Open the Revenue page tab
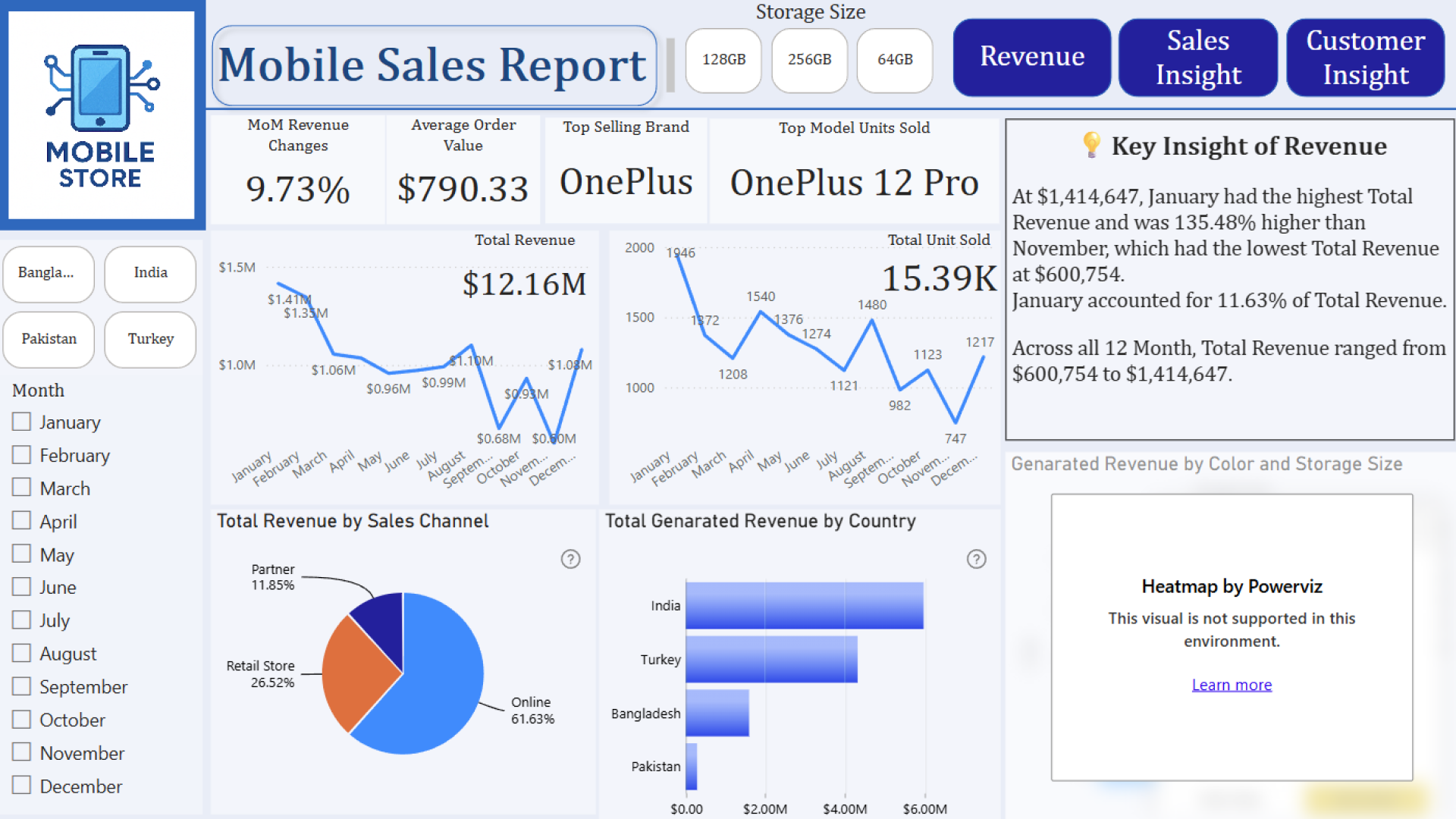 tap(1031, 58)
